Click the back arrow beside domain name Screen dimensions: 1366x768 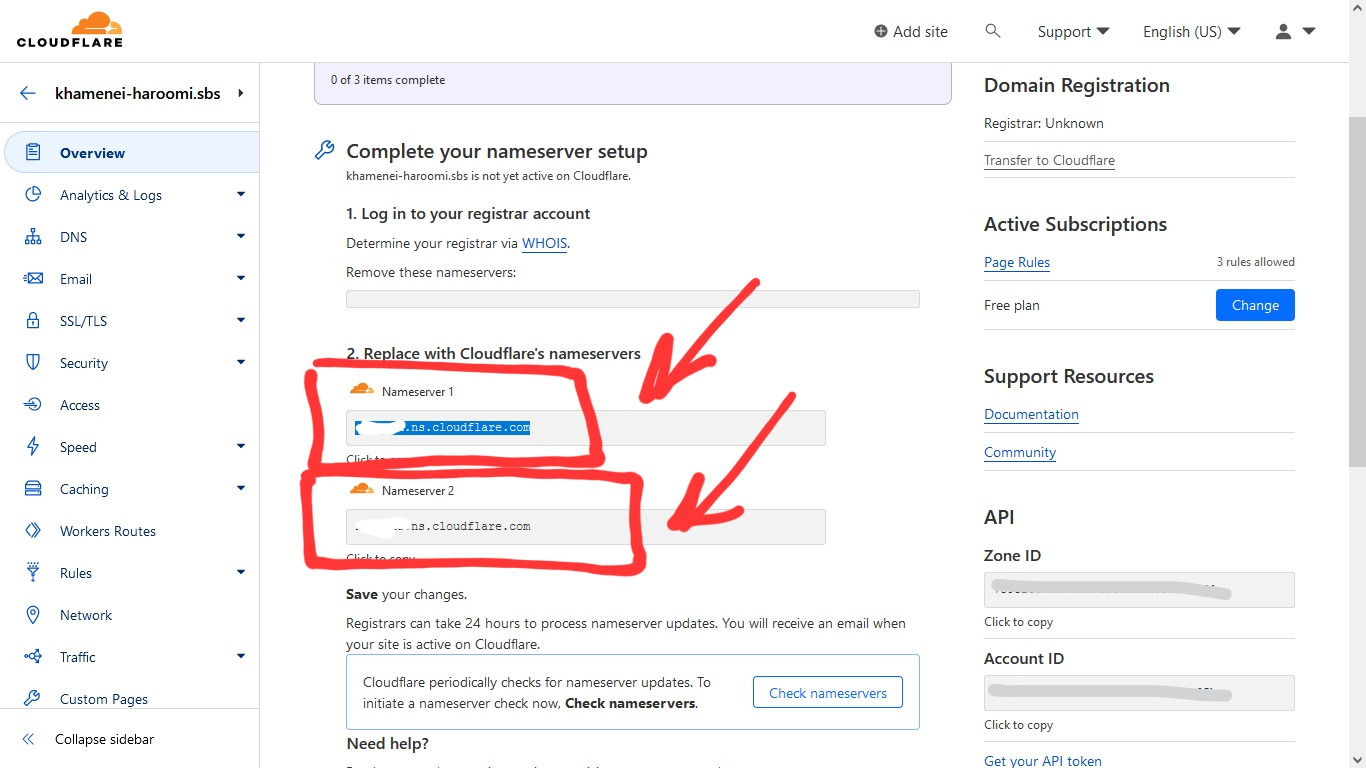click(x=28, y=93)
